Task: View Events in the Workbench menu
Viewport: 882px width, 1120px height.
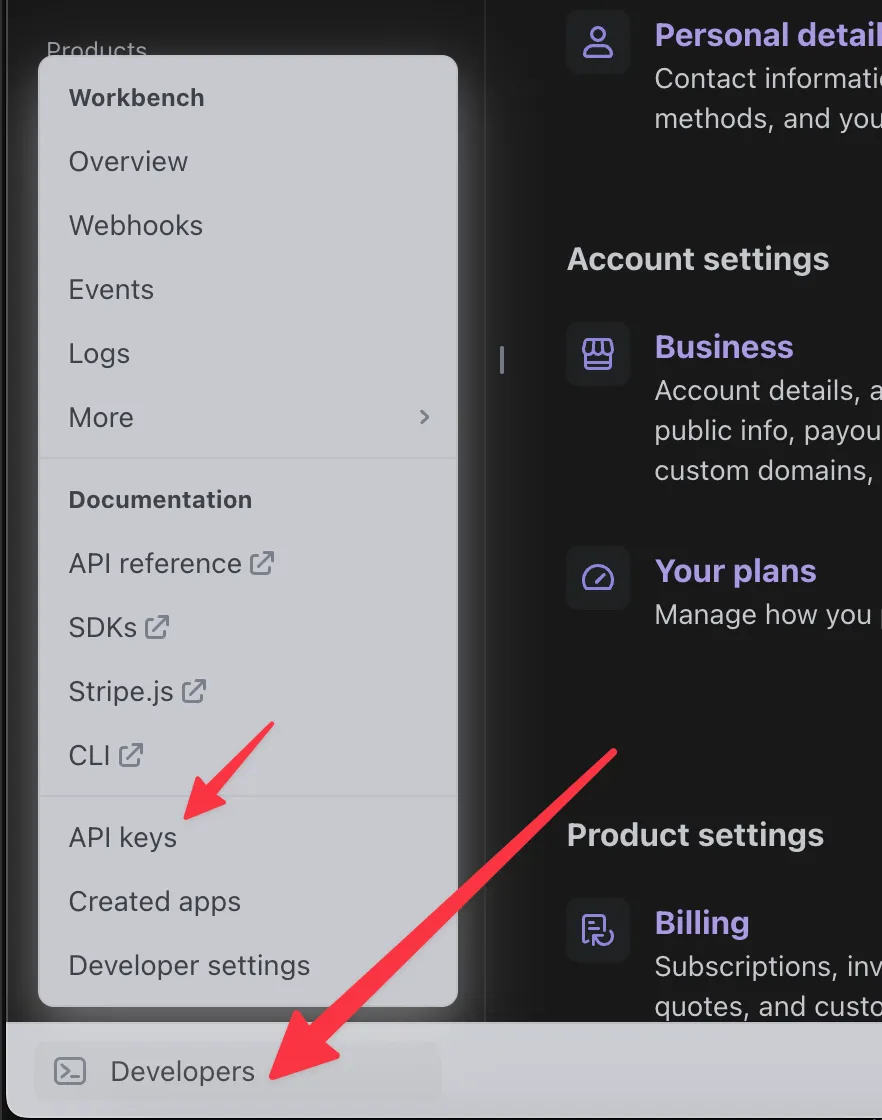Action: tap(111, 289)
